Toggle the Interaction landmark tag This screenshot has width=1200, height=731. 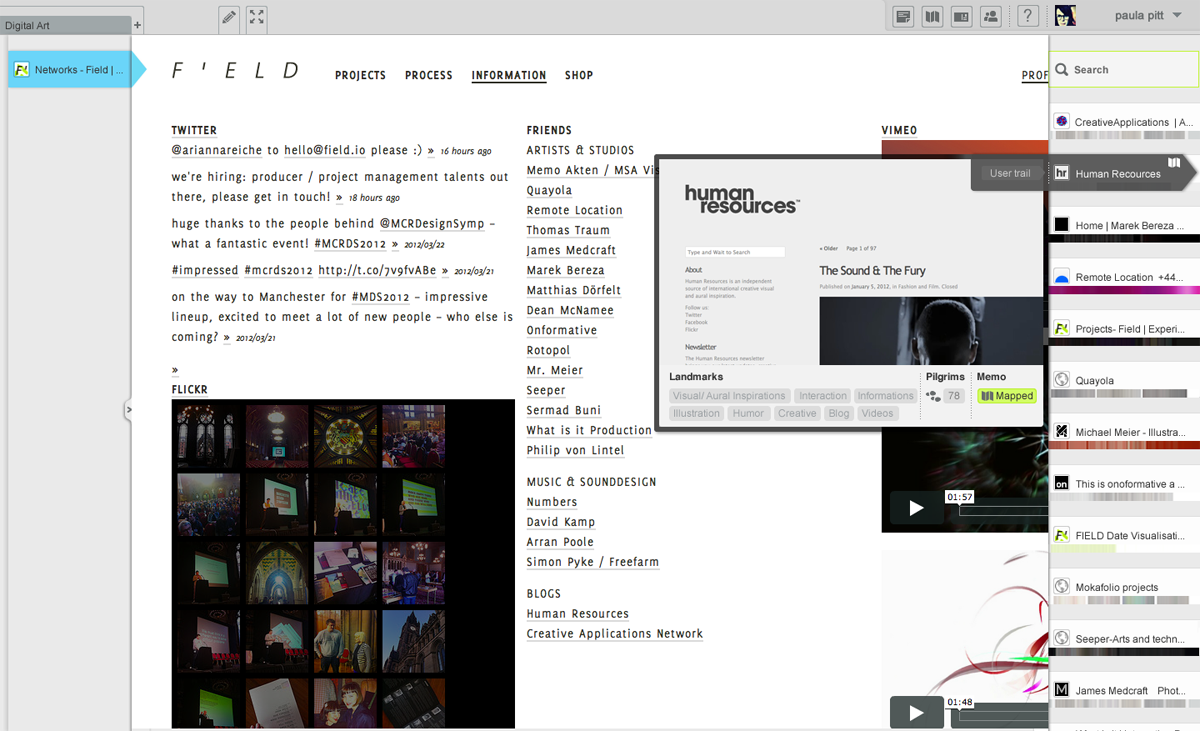823,396
